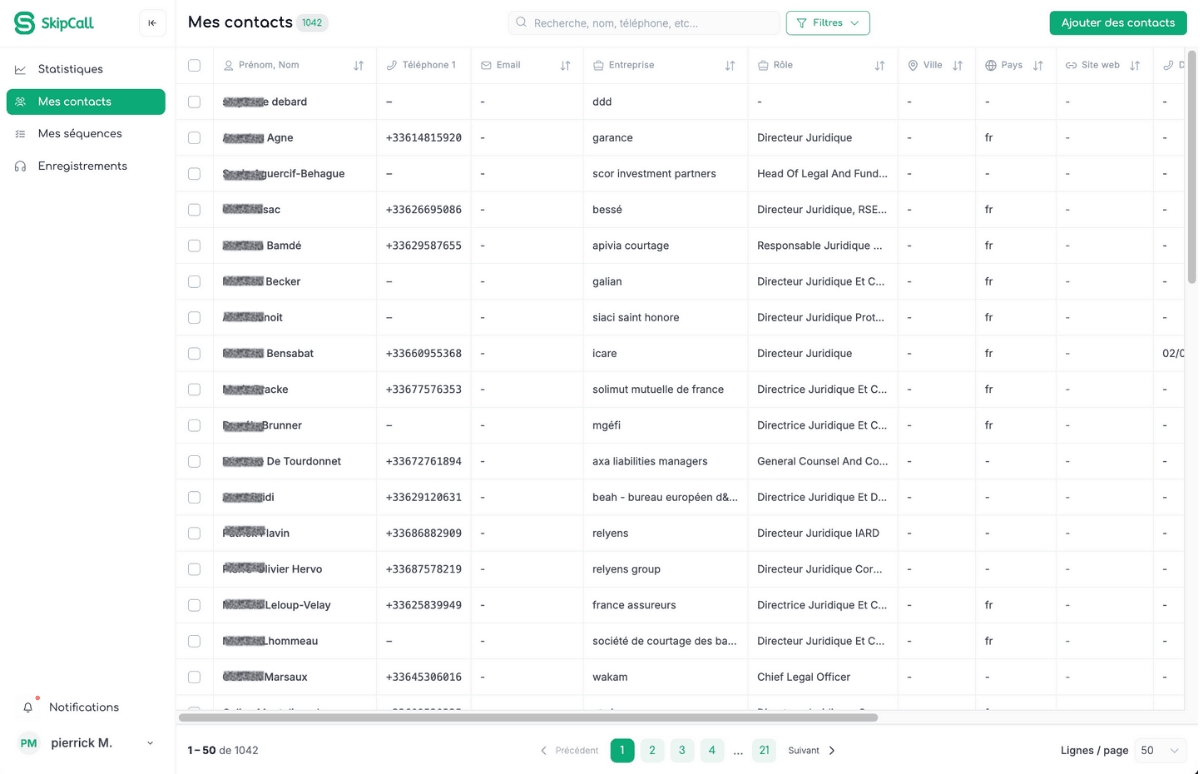Sort by Ville column arrows
Viewport: 1200px width, 774px height.
(958, 66)
